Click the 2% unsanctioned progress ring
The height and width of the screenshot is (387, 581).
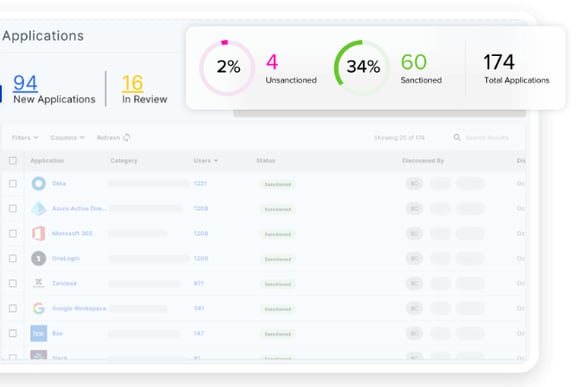tap(227, 68)
